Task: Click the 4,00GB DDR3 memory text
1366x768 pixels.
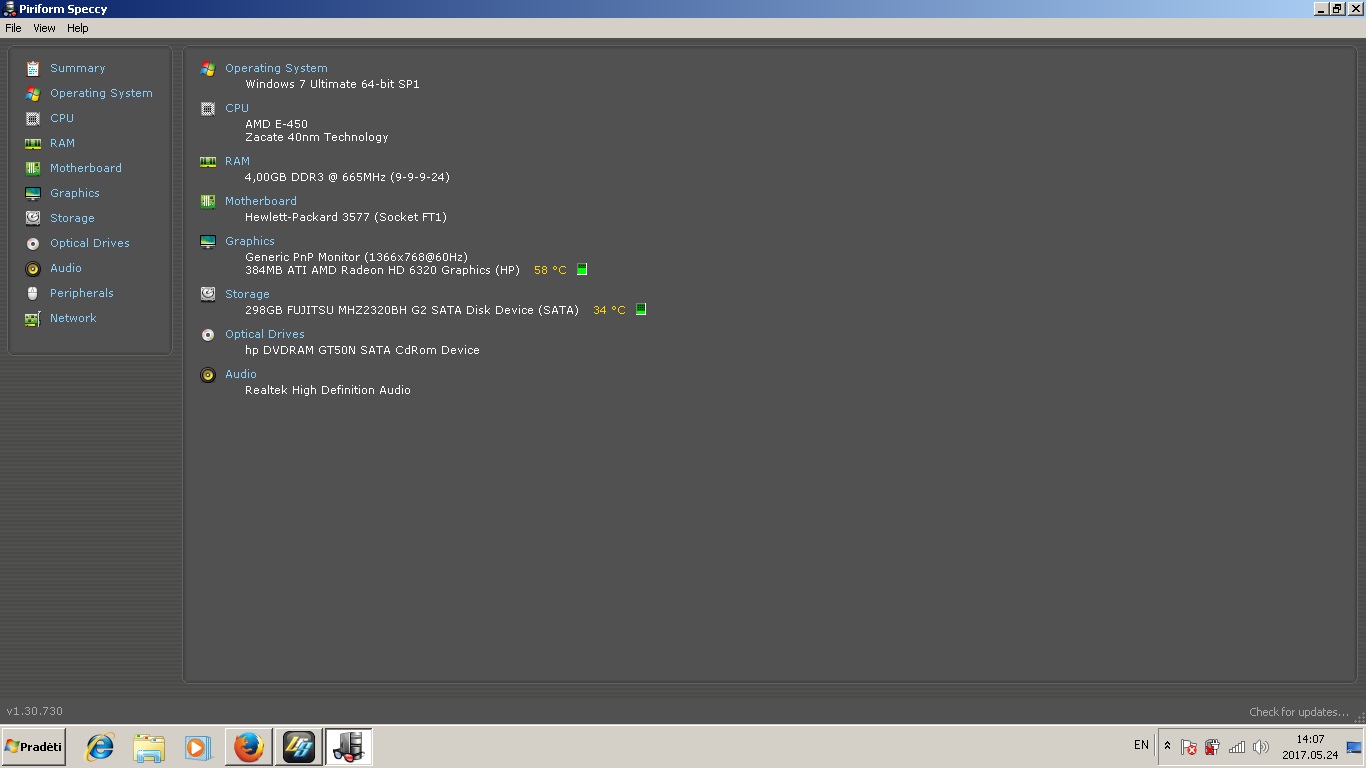Action: click(347, 177)
